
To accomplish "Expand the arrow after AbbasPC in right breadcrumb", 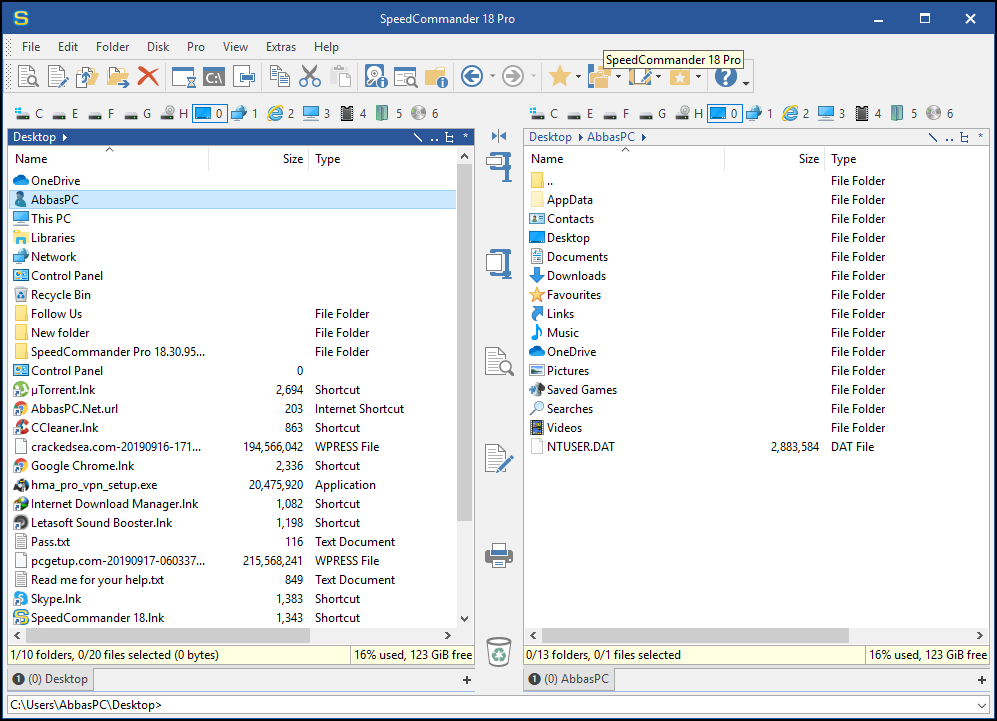I will [x=643, y=137].
